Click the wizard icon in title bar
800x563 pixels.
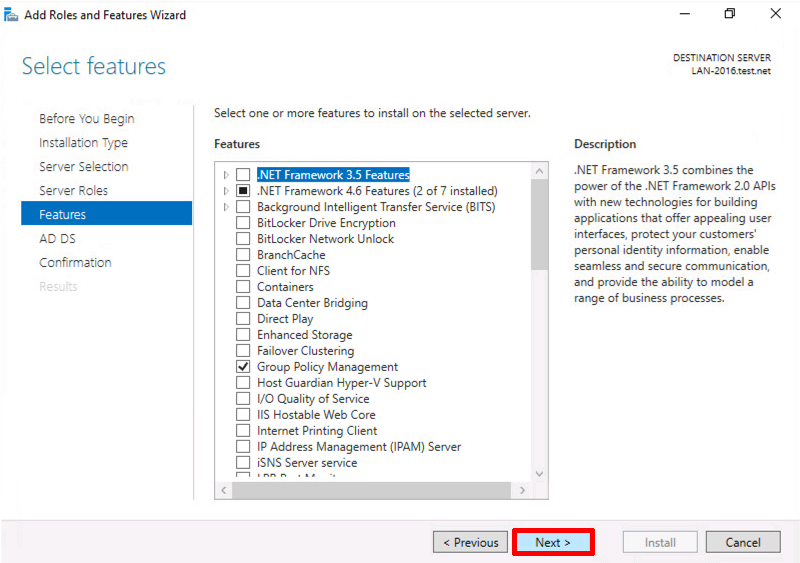click(x=11, y=15)
